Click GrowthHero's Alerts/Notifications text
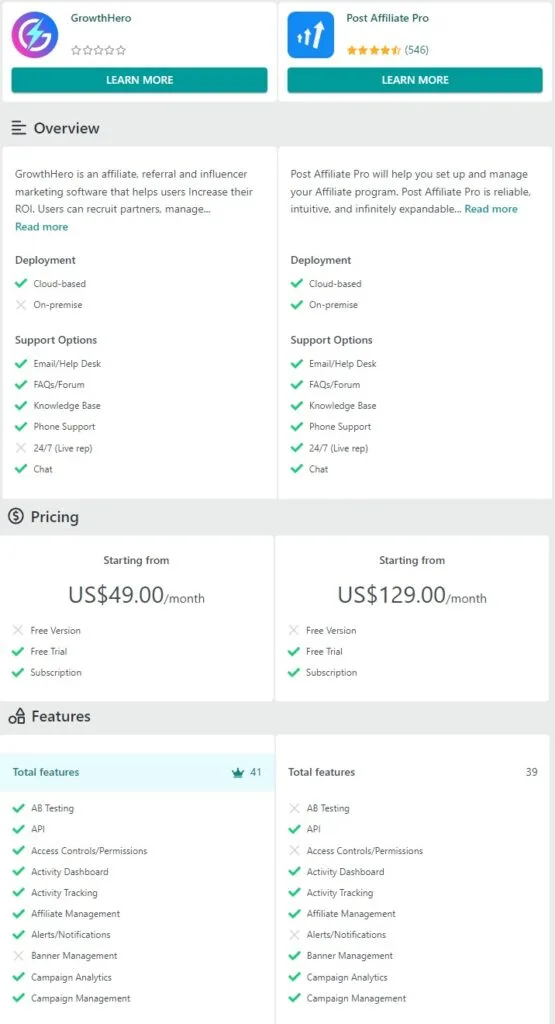The image size is (555, 1024). point(71,935)
